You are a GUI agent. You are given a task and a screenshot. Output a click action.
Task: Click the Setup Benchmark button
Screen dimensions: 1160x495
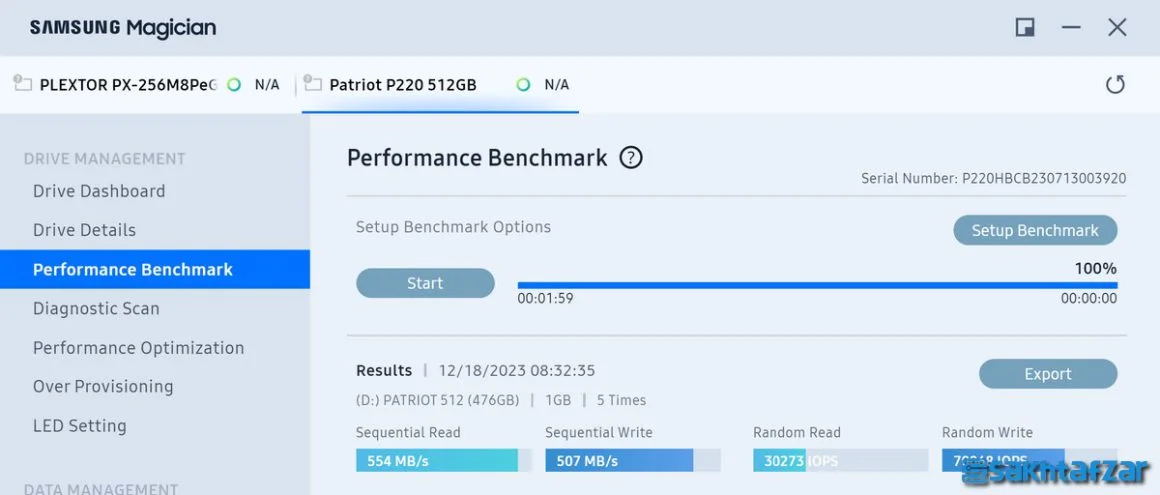[x=1035, y=230]
